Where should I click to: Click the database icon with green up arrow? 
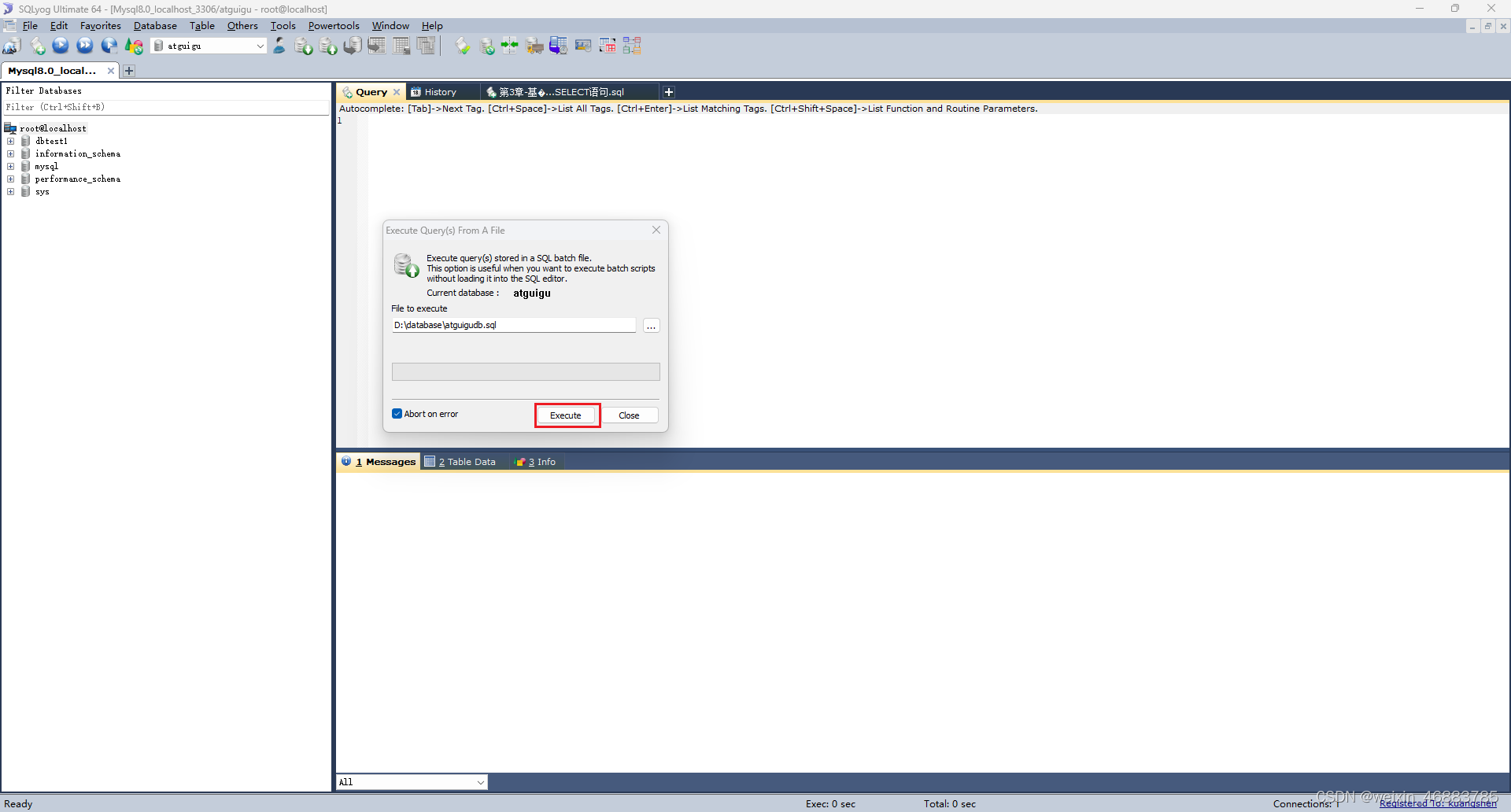328,46
